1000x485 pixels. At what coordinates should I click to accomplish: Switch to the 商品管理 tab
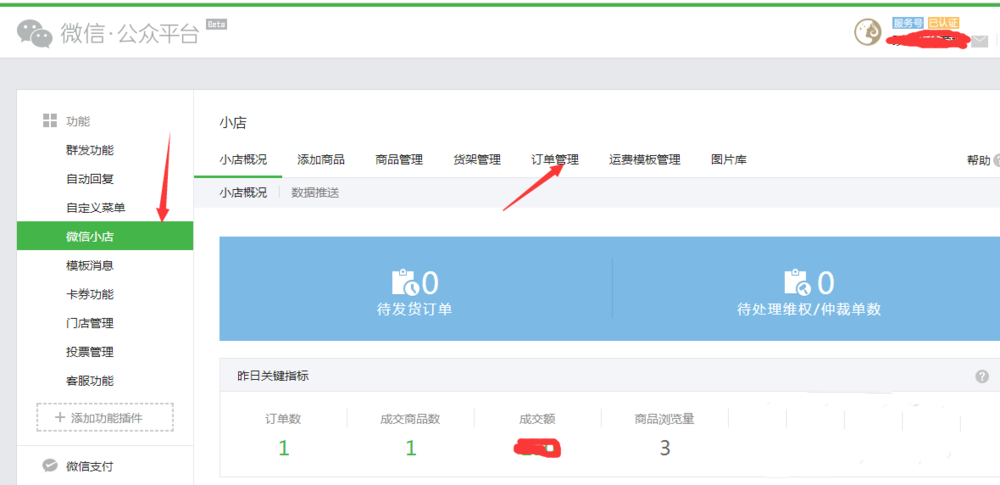(399, 160)
